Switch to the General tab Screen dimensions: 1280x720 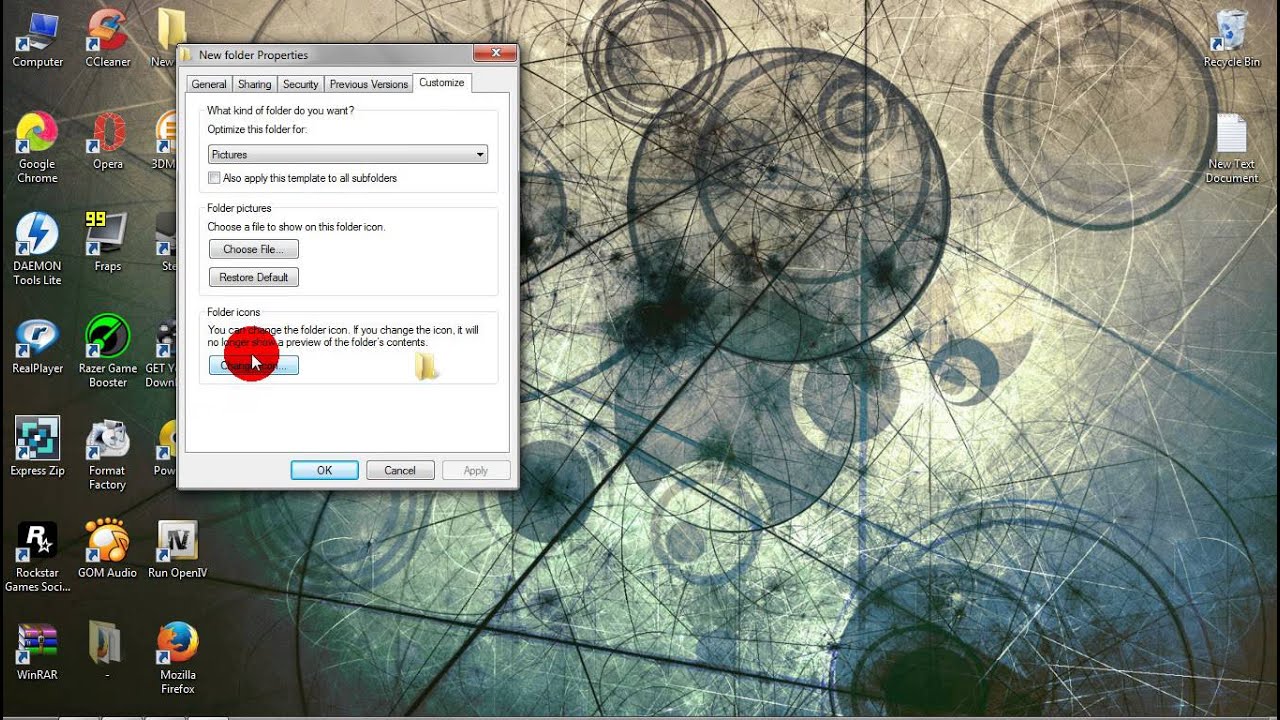point(208,84)
